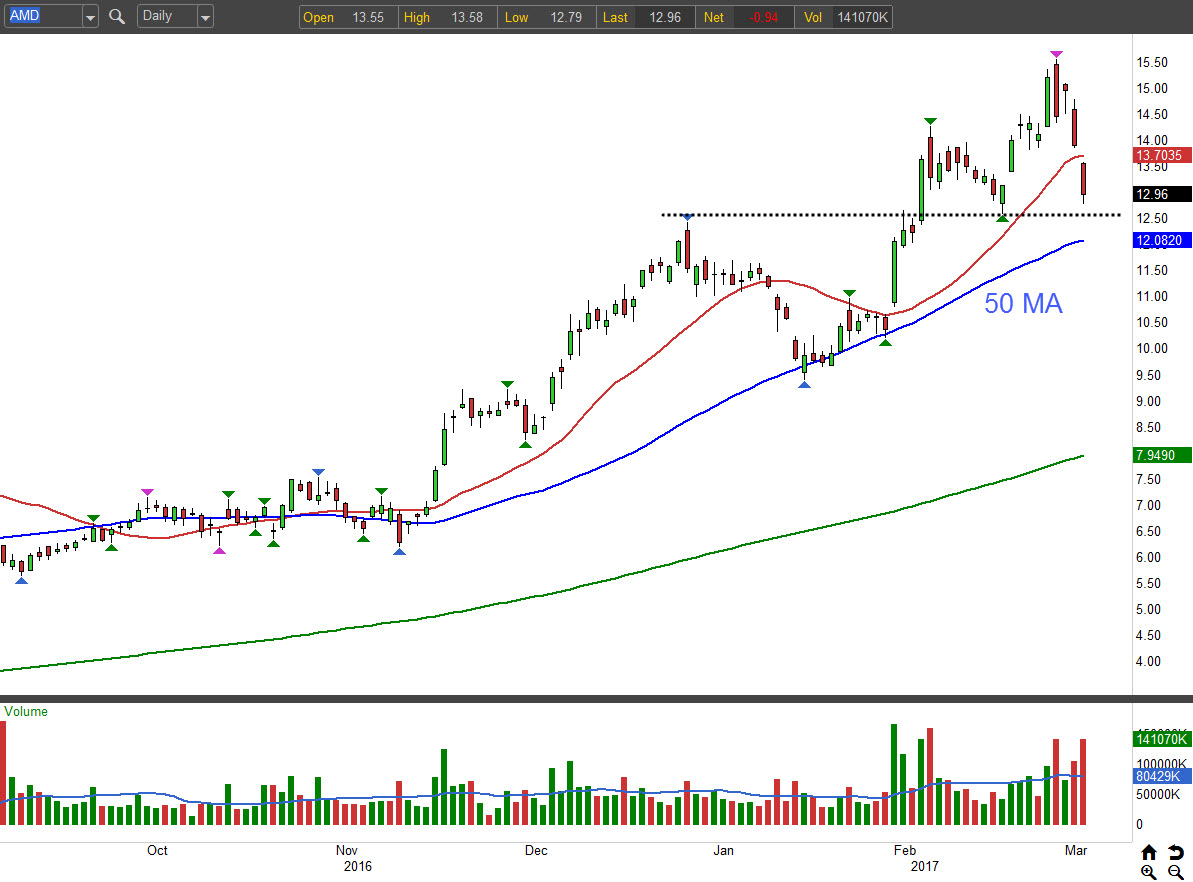Click the zoom out magnifier icon

point(1176,872)
